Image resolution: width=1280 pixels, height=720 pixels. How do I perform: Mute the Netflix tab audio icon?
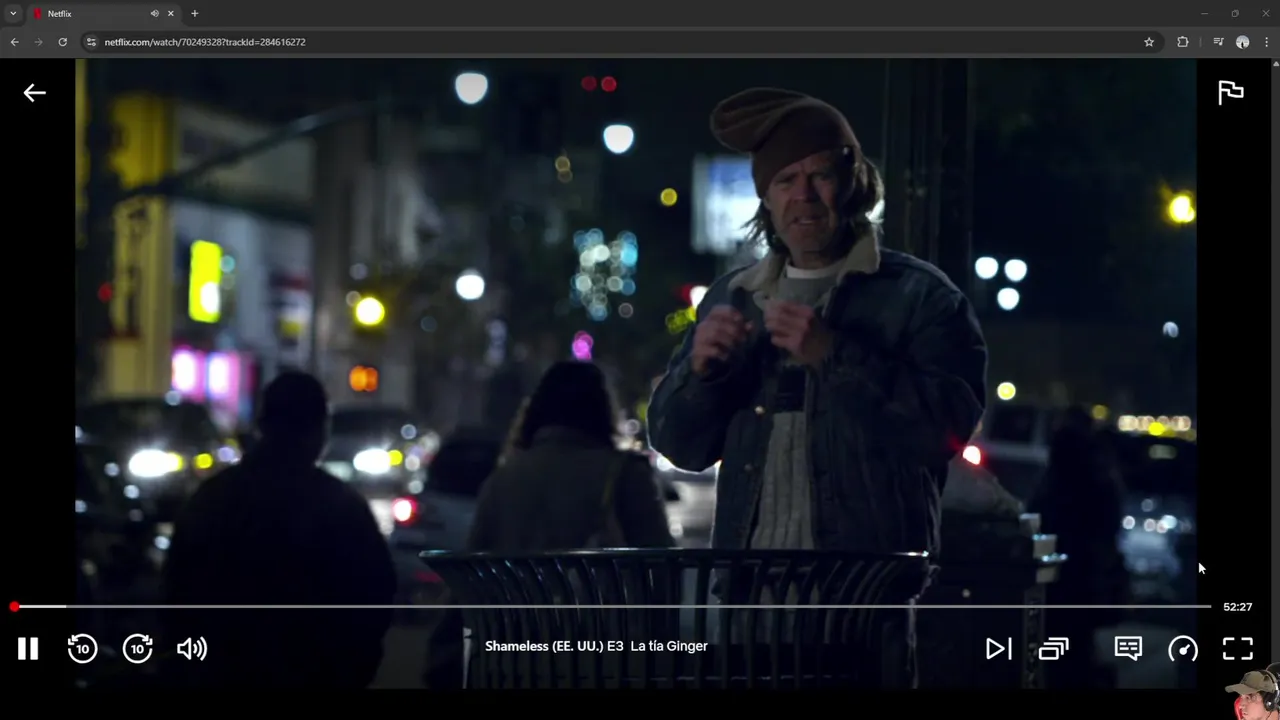click(x=154, y=14)
